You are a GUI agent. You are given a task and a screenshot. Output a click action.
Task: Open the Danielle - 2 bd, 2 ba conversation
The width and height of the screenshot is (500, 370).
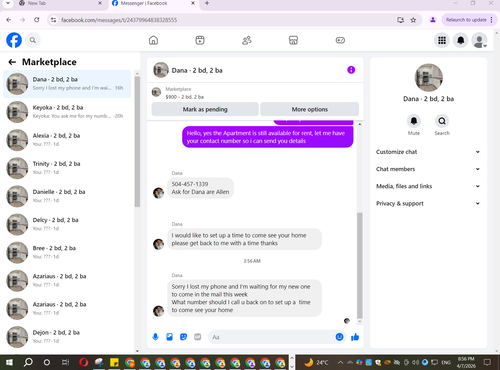67,196
